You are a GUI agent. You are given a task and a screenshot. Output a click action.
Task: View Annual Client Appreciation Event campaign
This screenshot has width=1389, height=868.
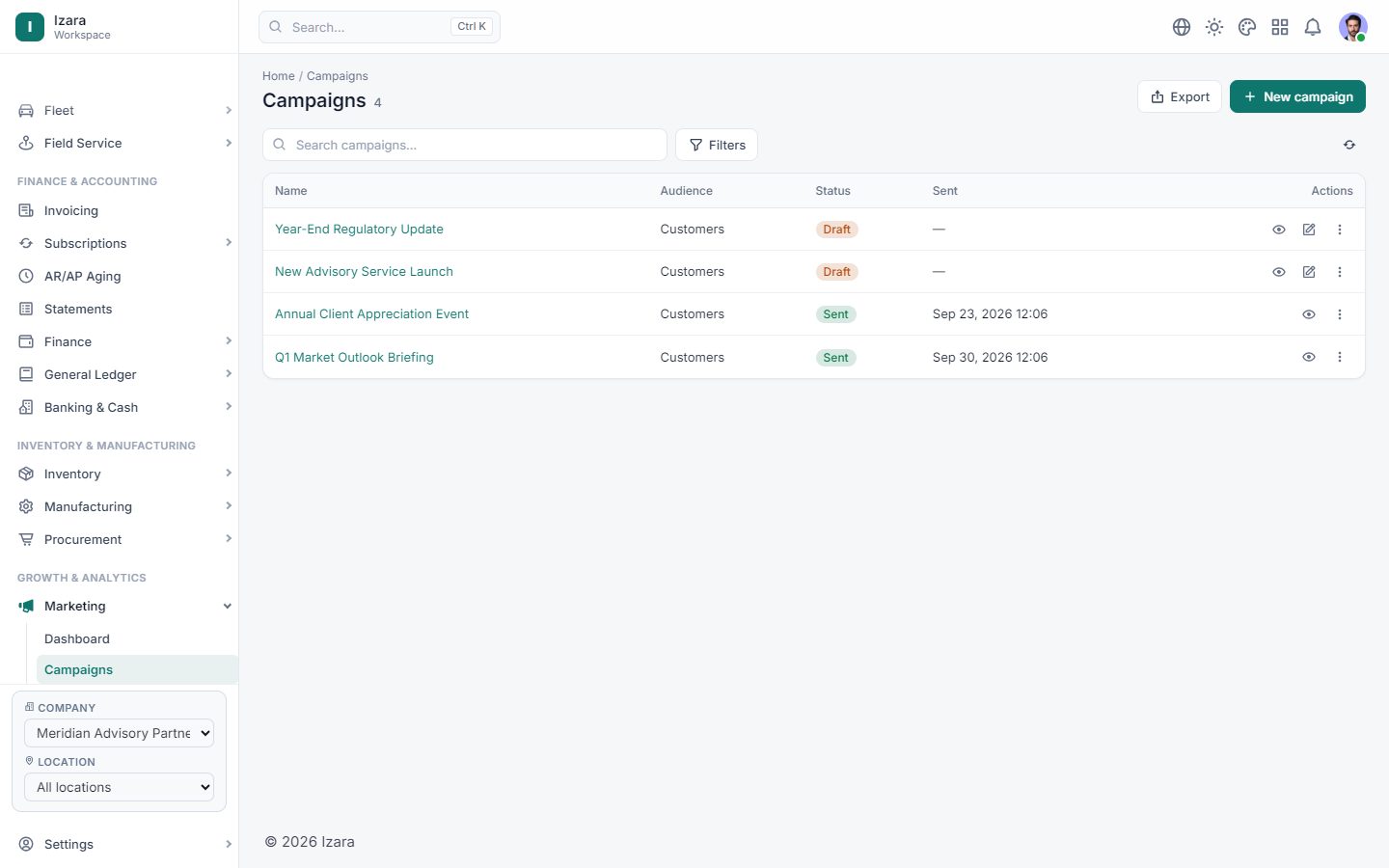tap(1309, 314)
